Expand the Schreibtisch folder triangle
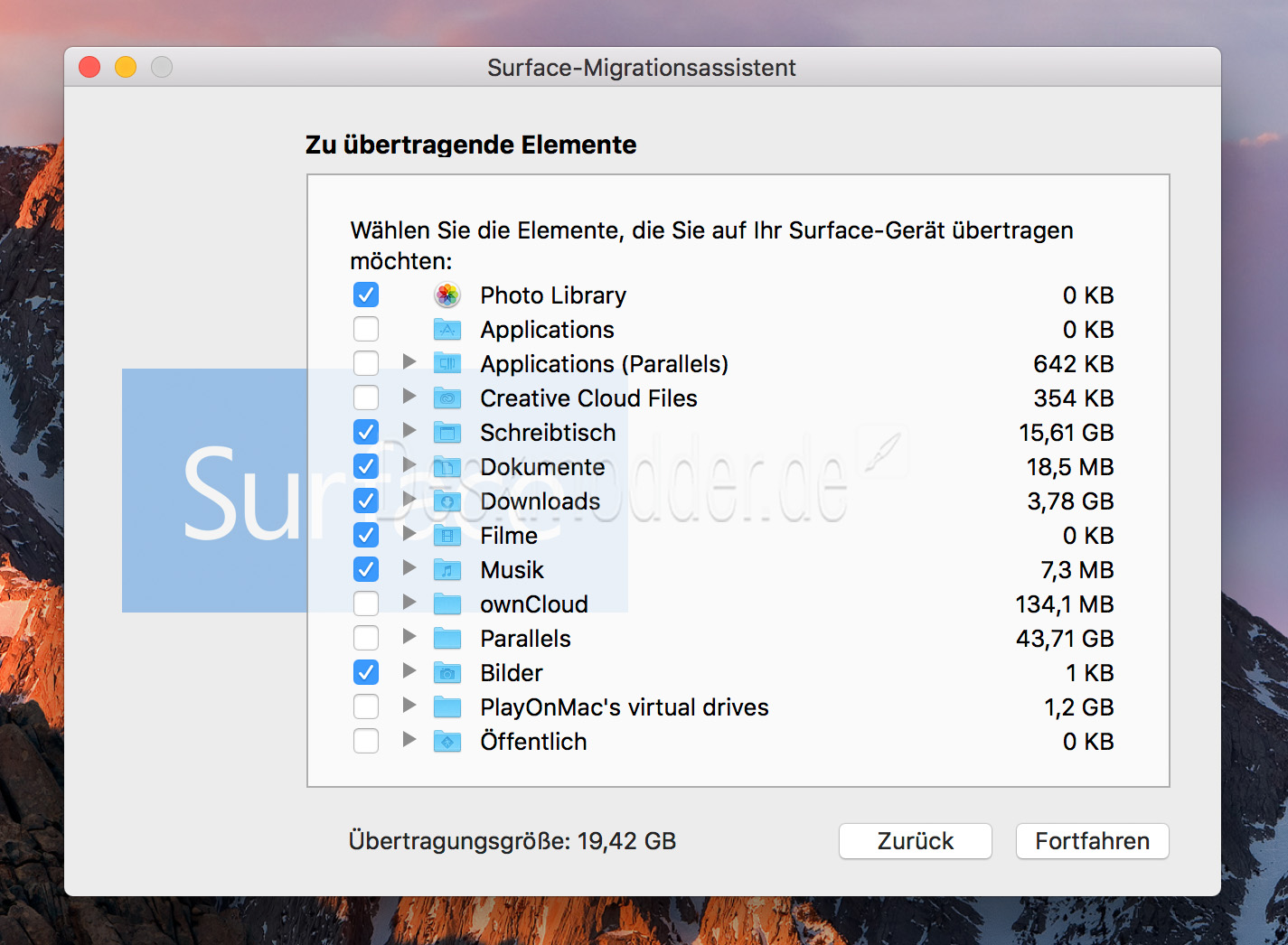This screenshot has width=1288, height=945. (x=409, y=430)
